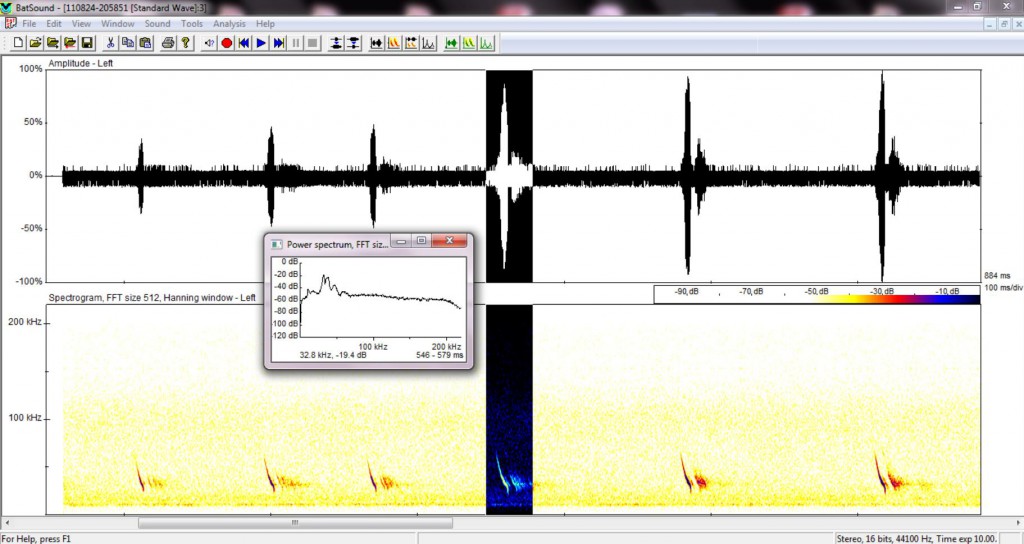Click the open-folder icon with the red arrow
This screenshot has width=1024, height=544.
point(69,43)
